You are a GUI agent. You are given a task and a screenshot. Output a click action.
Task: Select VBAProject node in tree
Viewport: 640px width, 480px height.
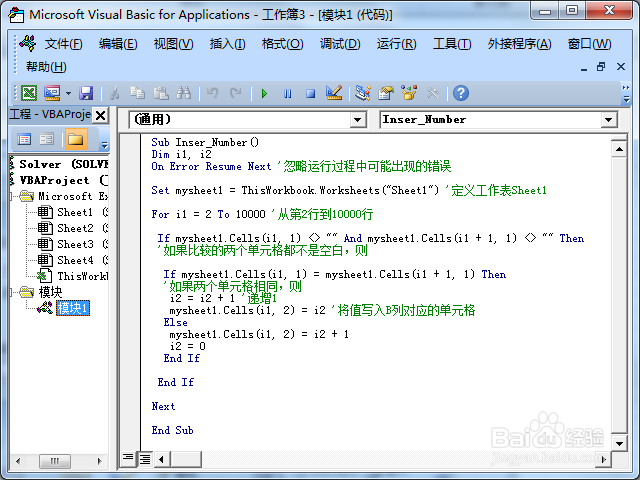(64, 180)
